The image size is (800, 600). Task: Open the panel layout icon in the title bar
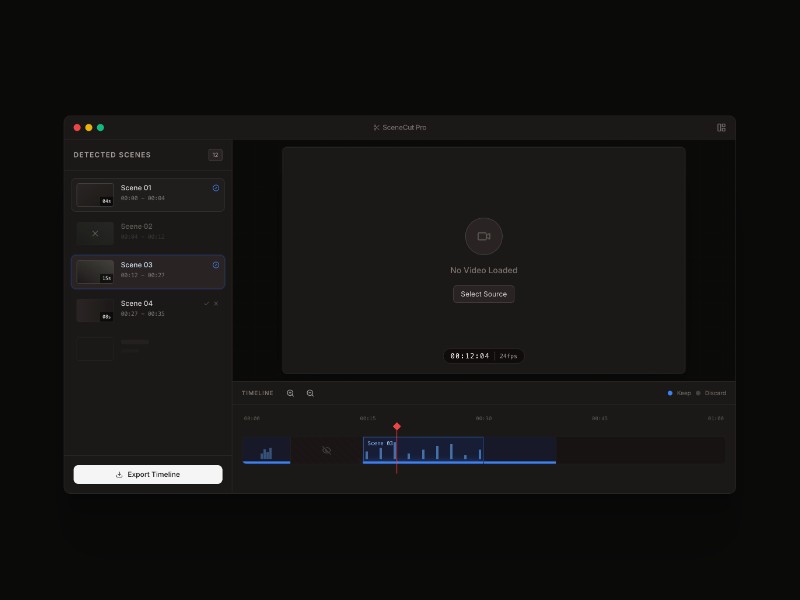click(720, 127)
